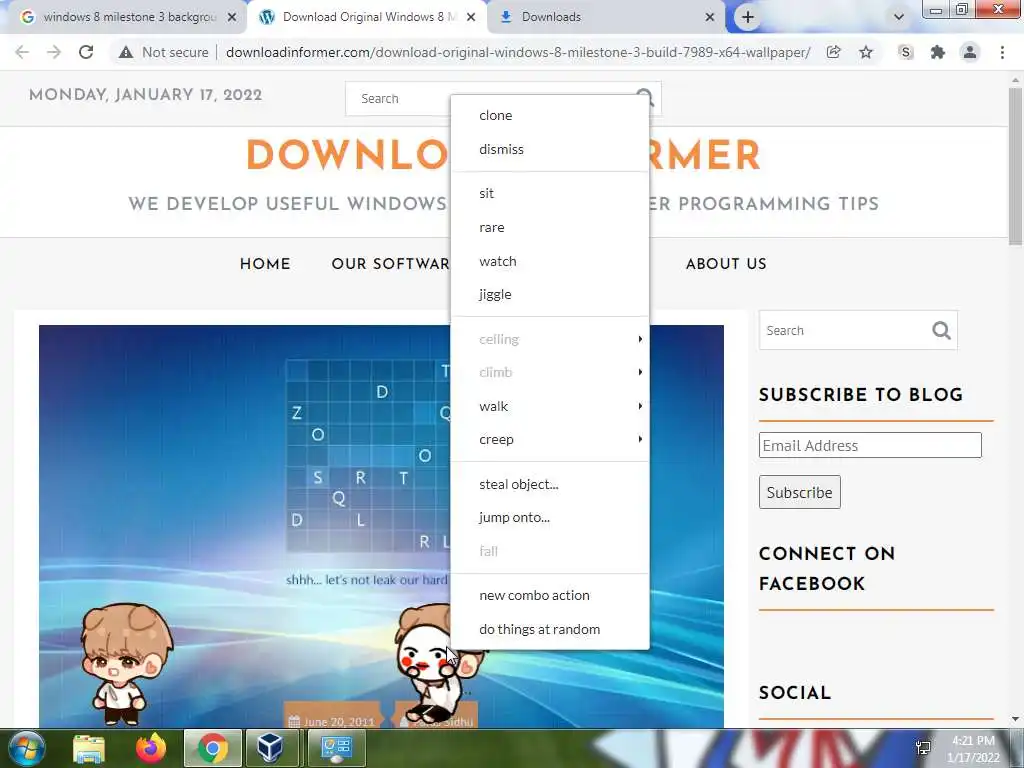1024x768 pixels.
Task: Expand the walk submenu
Action: 550,406
